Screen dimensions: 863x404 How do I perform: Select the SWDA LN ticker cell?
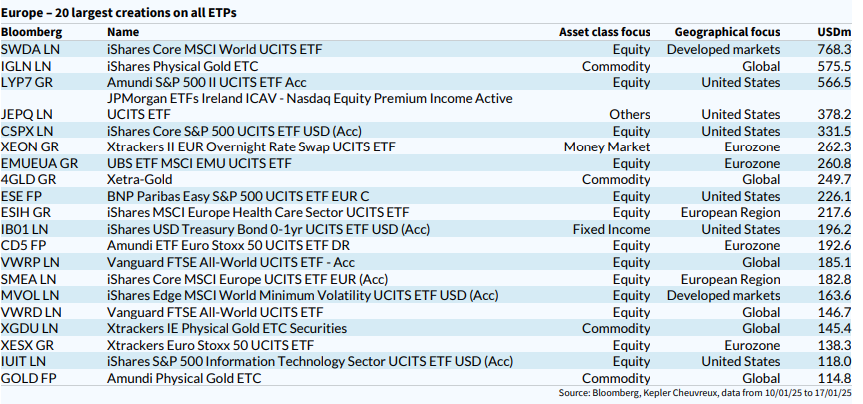pyautogui.click(x=28, y=49)
